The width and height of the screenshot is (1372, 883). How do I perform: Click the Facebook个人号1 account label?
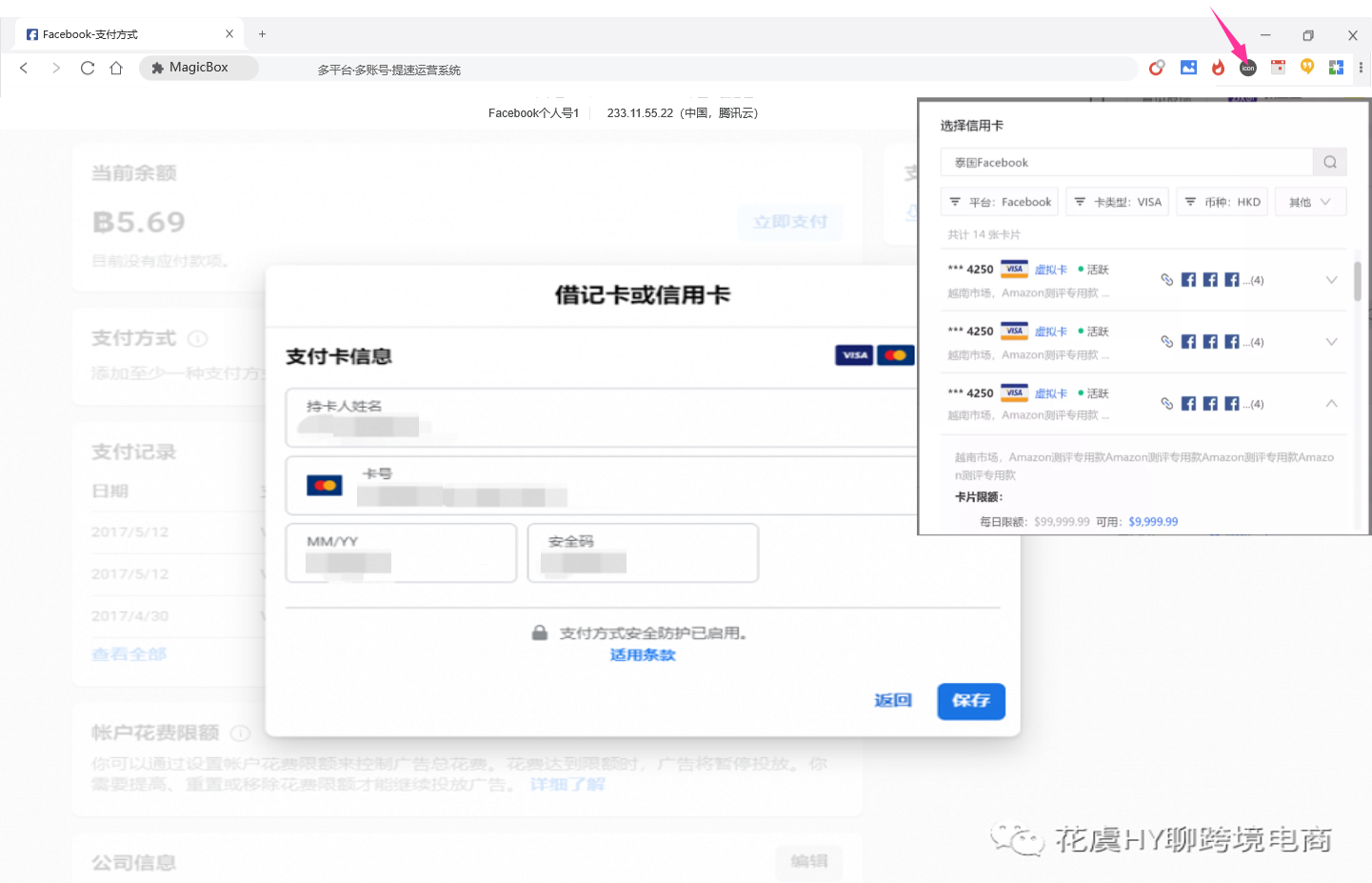point(533,113)
